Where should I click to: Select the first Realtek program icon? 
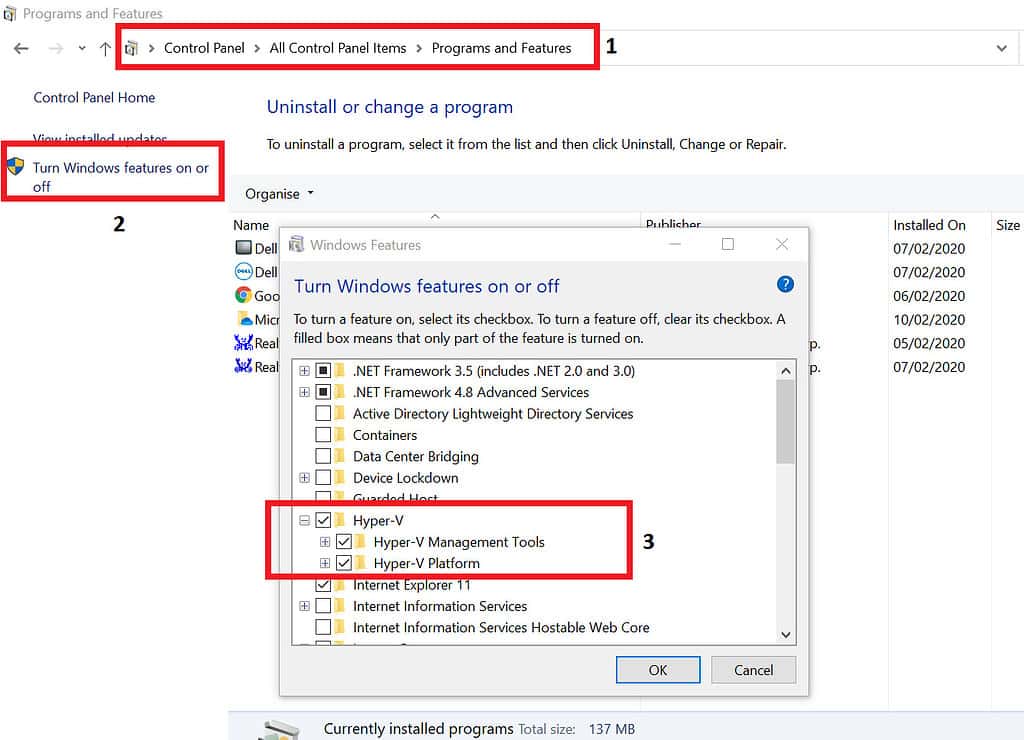[x=243, y=342]
